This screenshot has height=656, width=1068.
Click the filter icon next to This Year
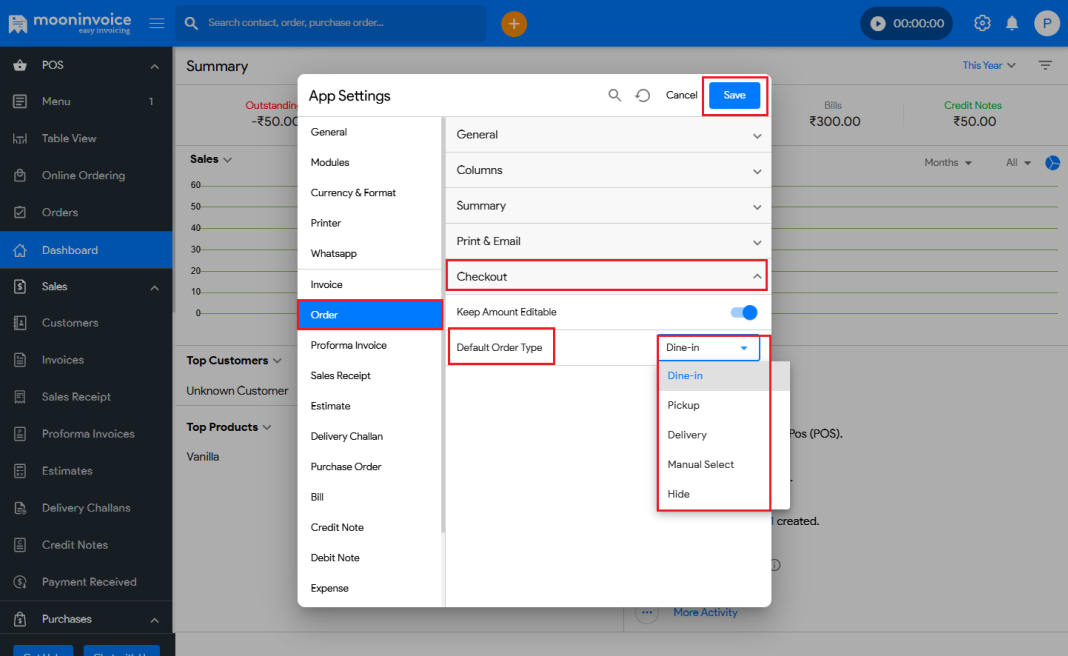[x=1045, y=65]
